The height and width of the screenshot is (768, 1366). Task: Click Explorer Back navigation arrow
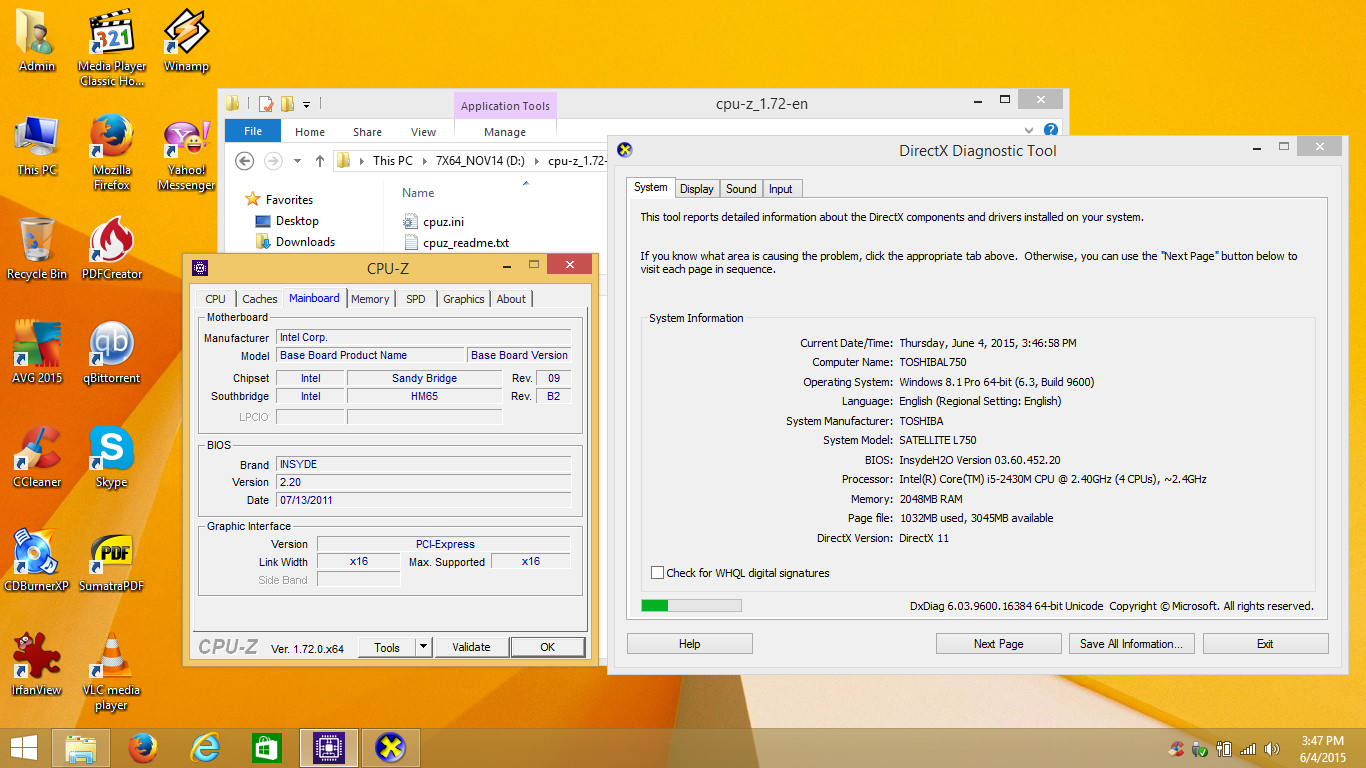(x=244, y=160)
